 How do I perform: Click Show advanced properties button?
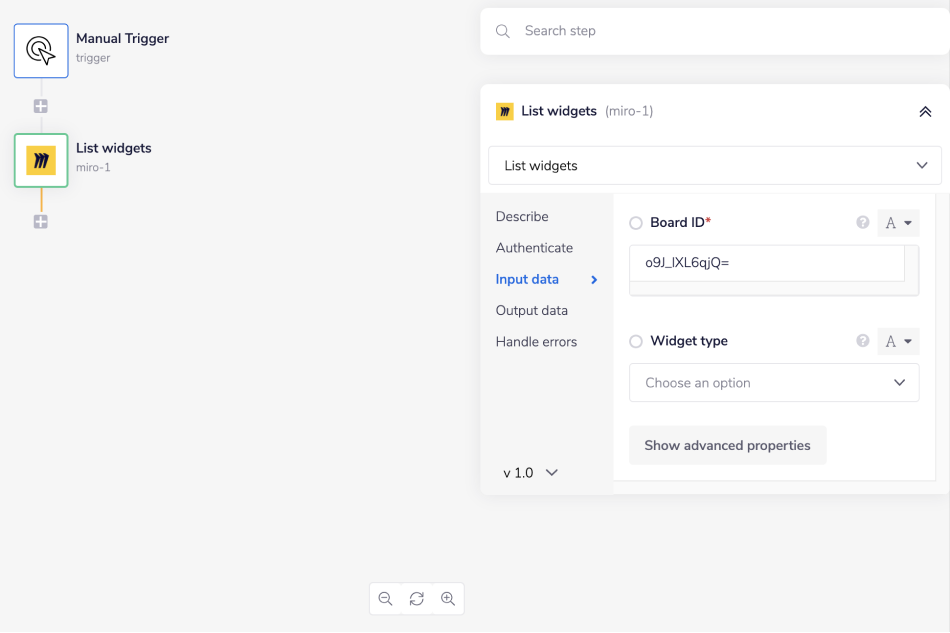click(x=727, y=446)
